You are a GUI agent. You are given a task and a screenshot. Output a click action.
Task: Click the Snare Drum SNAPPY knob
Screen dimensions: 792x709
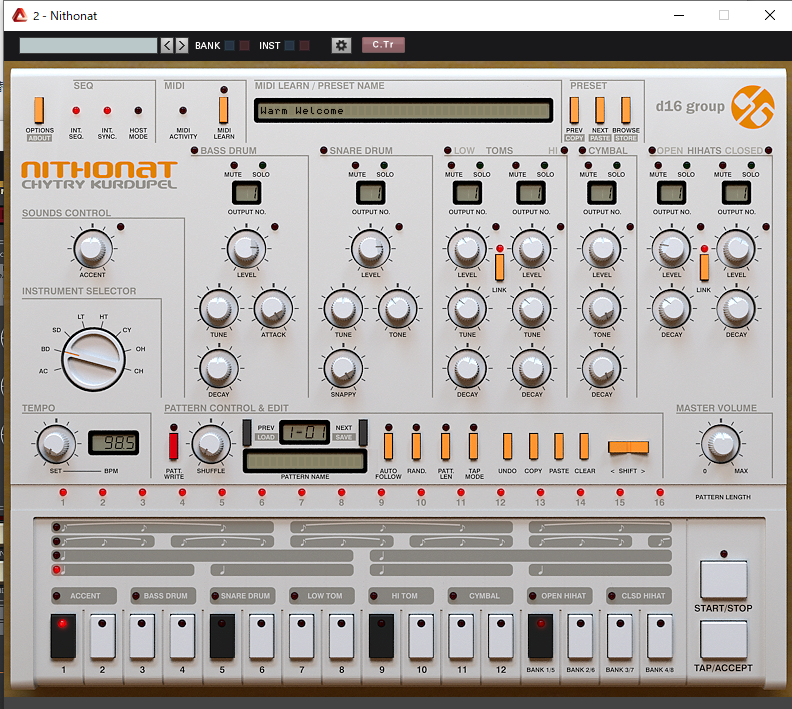[343, 368]
